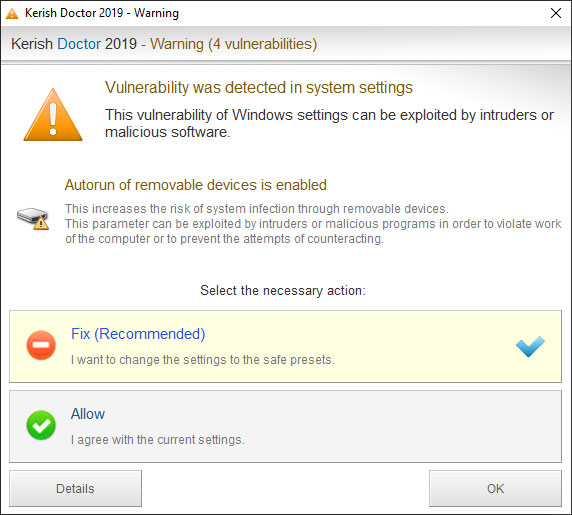Close the Kerish Doctor warning window
The height and width of the screenshot is (515, 572).
(x=556, y=13)
